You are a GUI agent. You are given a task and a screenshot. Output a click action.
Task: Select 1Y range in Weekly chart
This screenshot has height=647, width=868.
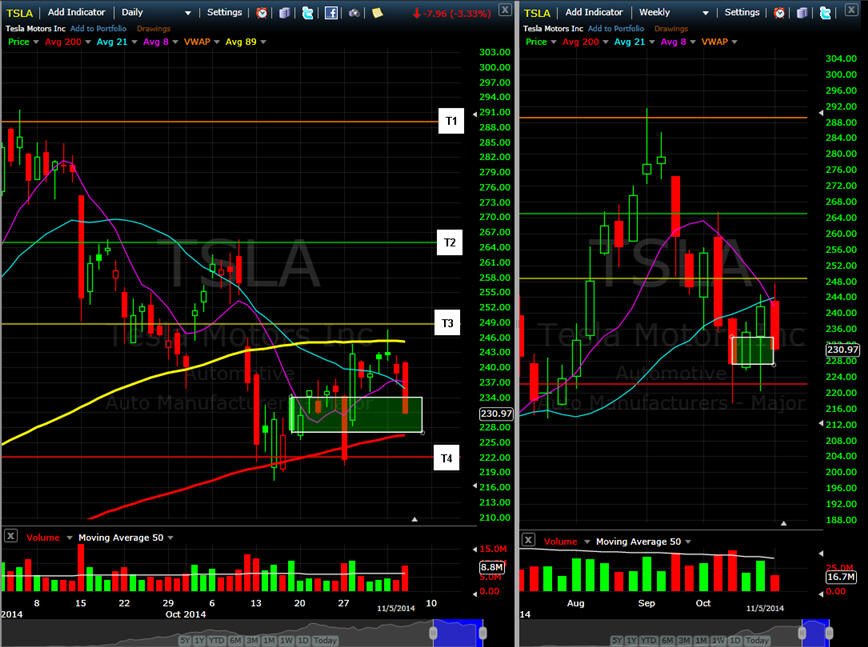point(632,640)
